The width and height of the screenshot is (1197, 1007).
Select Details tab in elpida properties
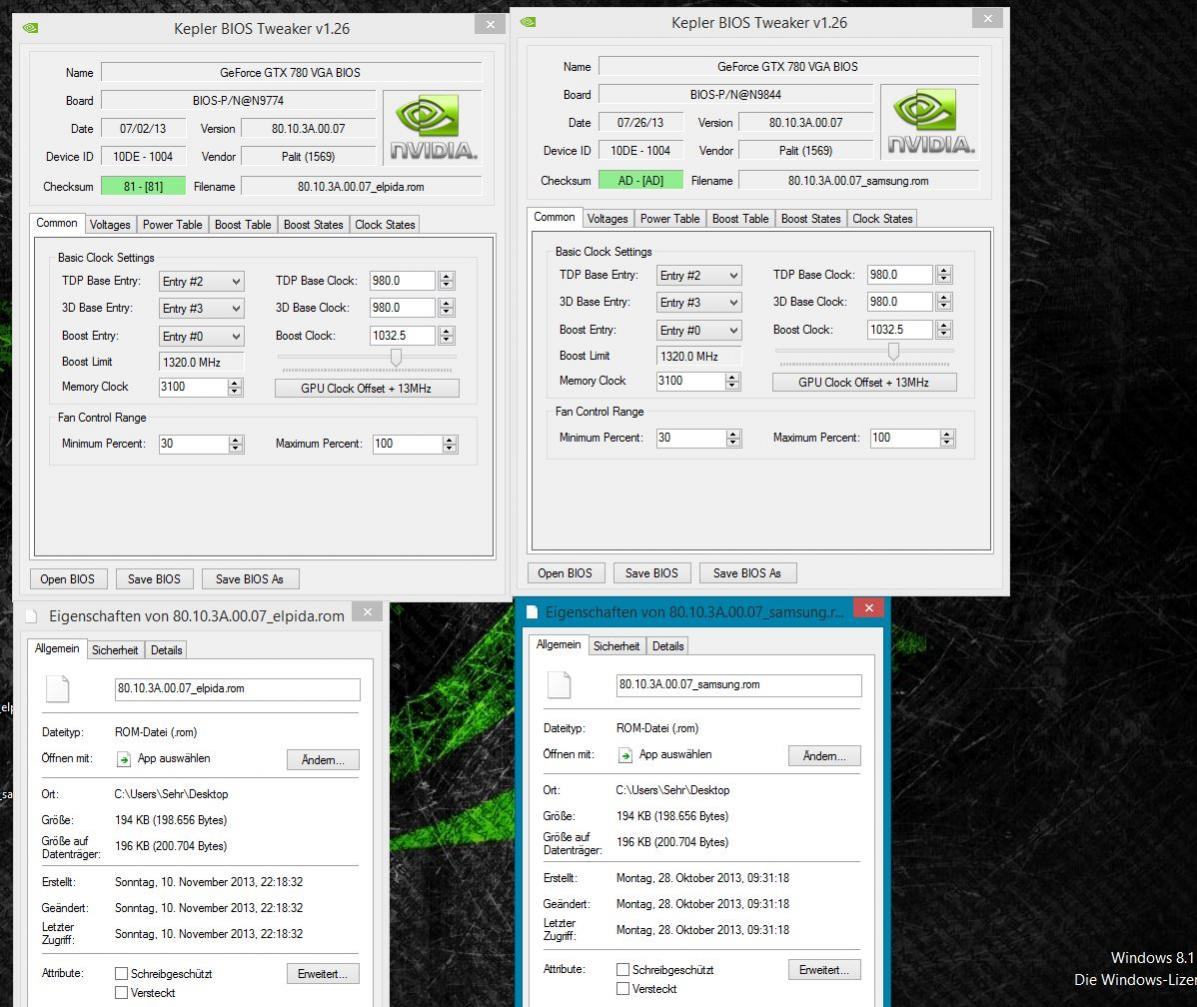(166, 650)
